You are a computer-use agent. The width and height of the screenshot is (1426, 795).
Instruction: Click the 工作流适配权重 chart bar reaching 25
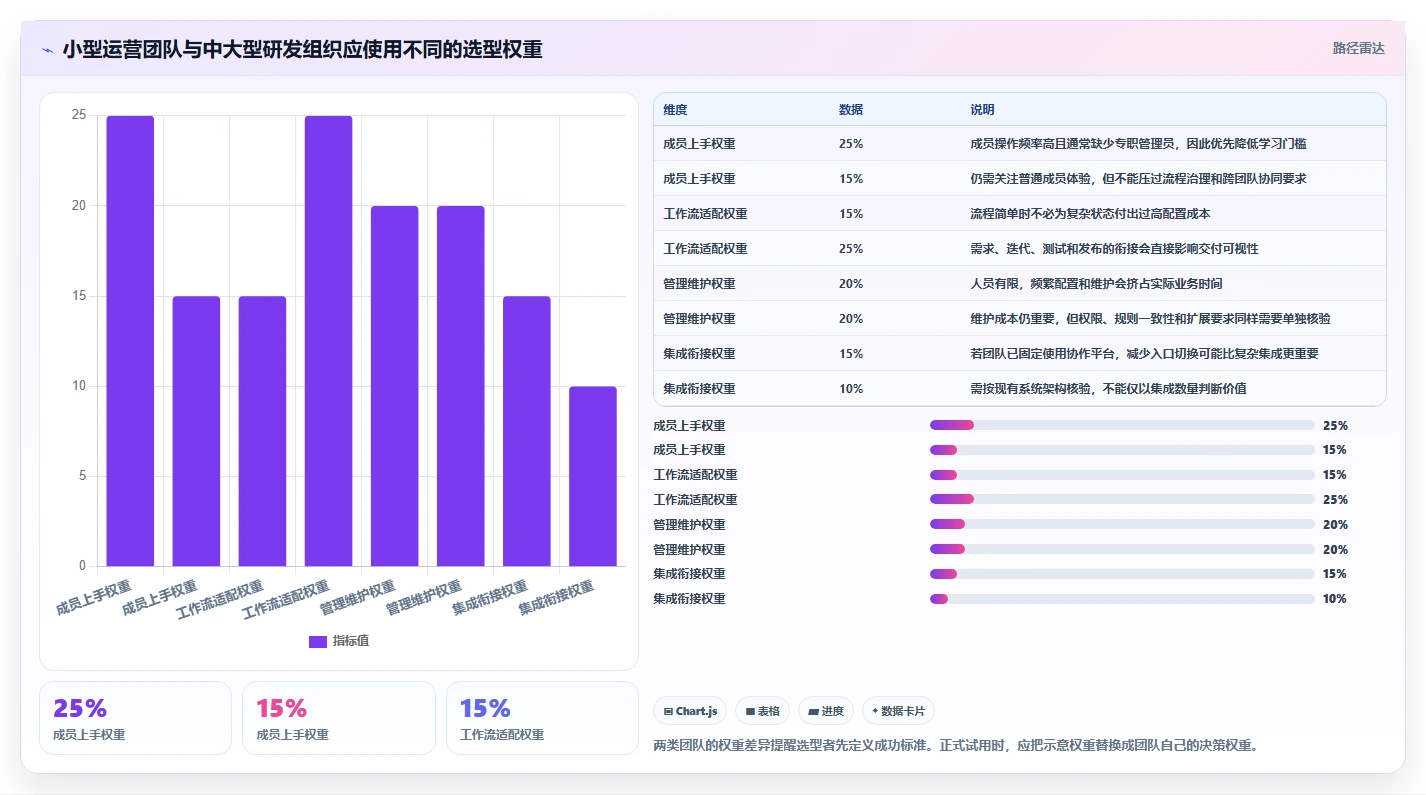(328, 341)
